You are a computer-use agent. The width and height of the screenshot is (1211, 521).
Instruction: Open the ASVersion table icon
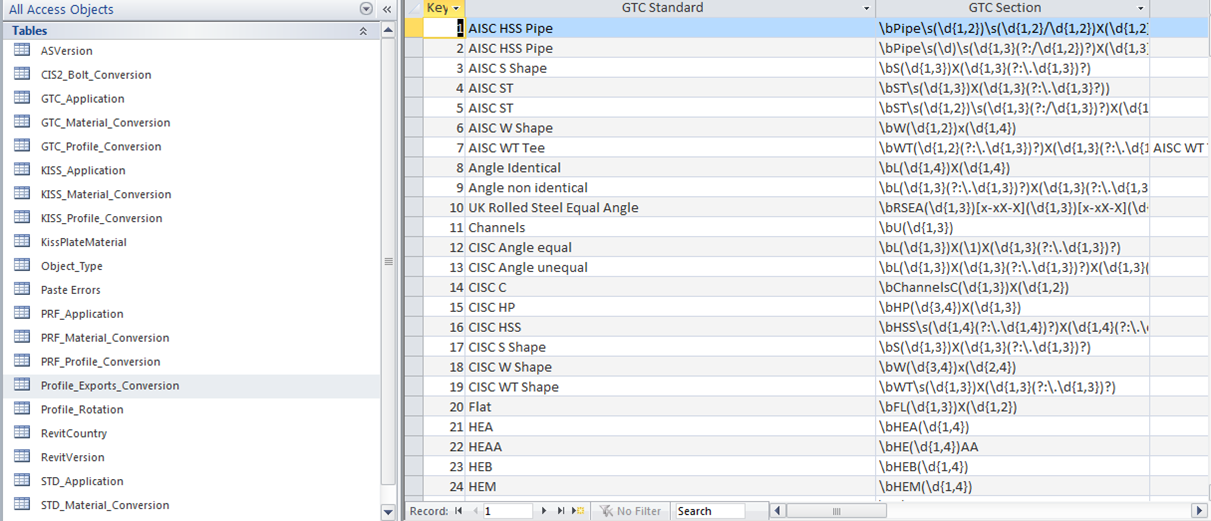22,50
